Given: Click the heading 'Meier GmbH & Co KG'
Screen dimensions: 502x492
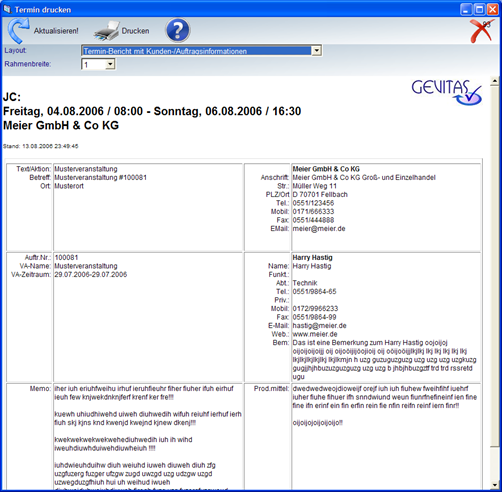Looking at the screenshot, I should (x=61, y=125).
